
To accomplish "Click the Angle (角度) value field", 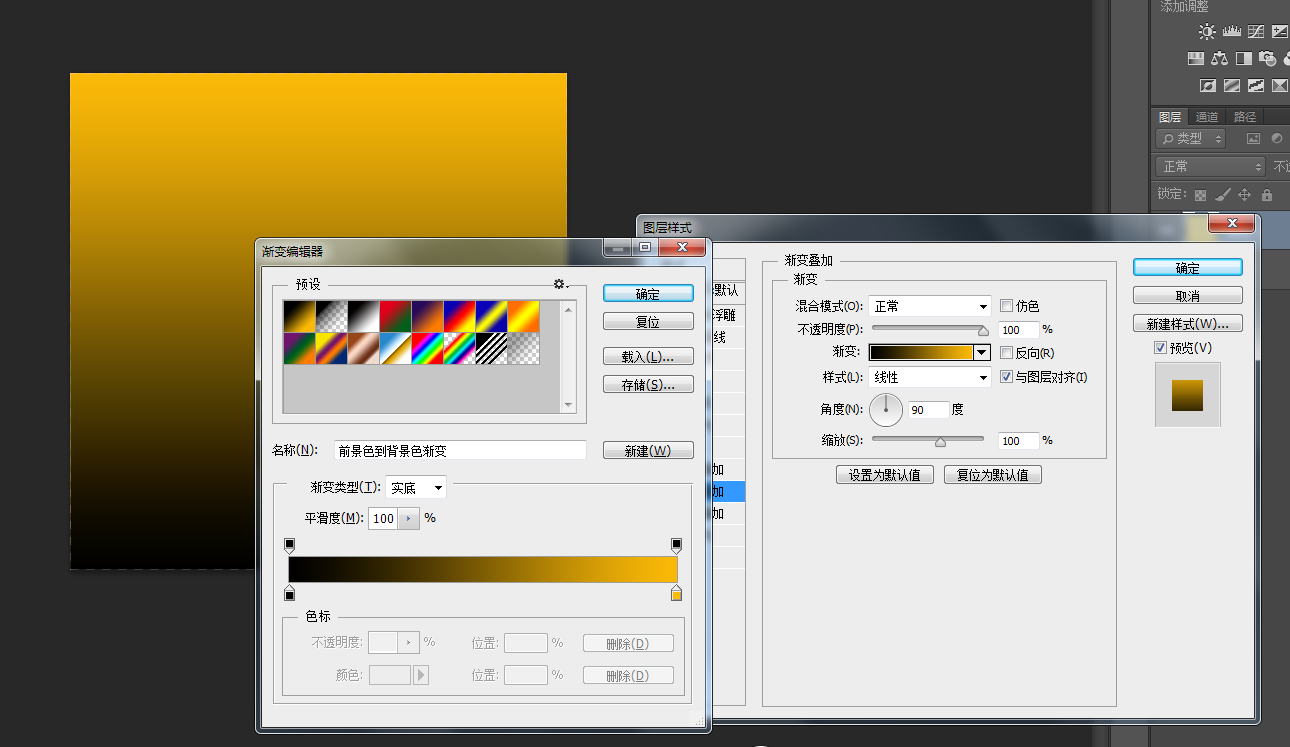I will coord(928,410).
